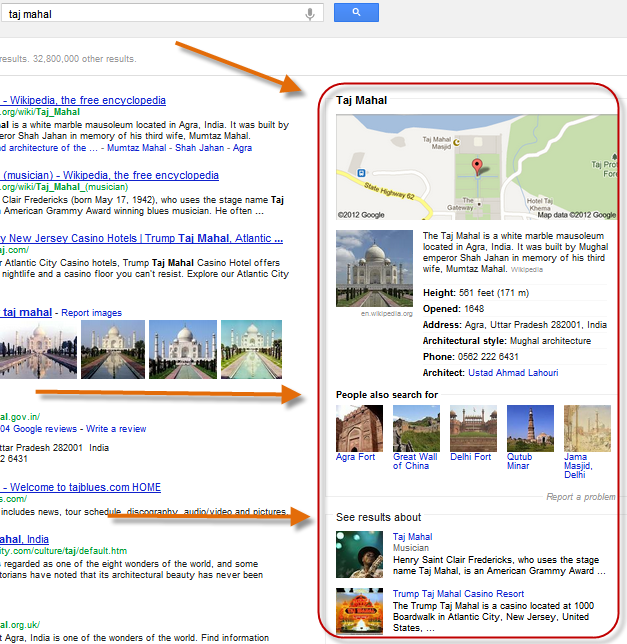
Task: Open the Jama Masjid, Delhi link
Action: pyautogui.click(x=578, y=466)
